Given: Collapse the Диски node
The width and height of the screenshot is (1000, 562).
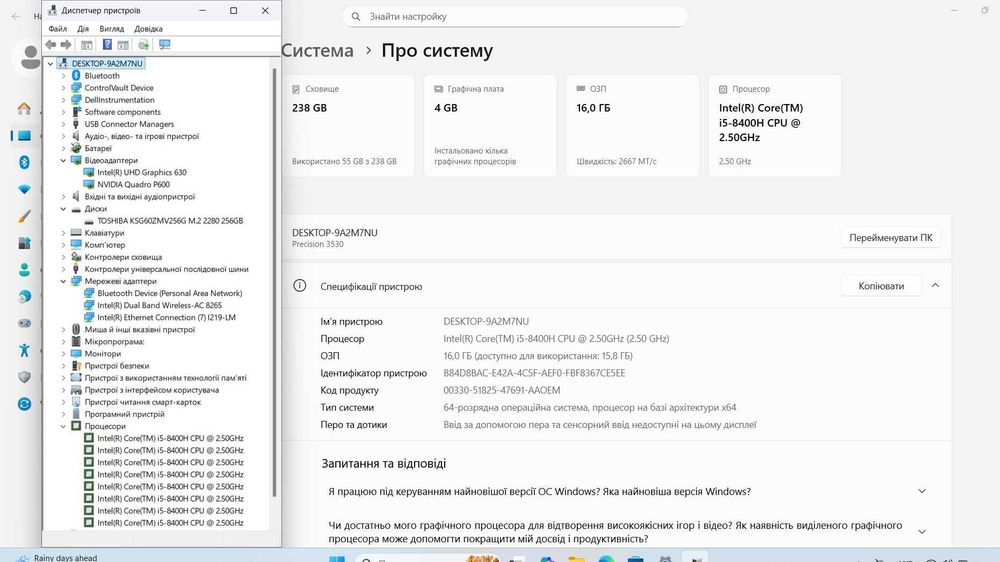Looking at the screenshot, I should pyautogui.click(x=63, y=209).
